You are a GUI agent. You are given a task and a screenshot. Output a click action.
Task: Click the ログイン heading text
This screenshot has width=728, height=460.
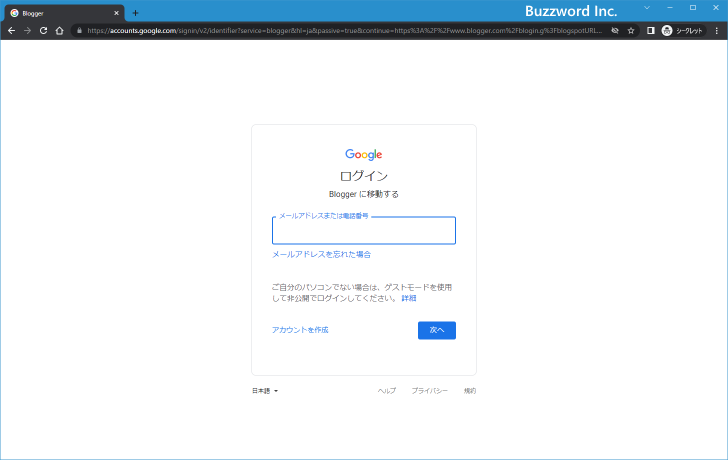coord(364,176)
